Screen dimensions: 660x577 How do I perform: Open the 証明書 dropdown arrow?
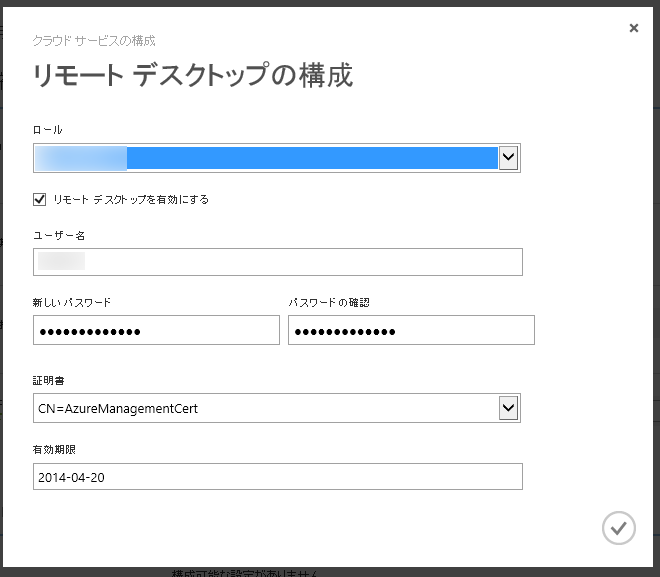click(x=508, y=408)
